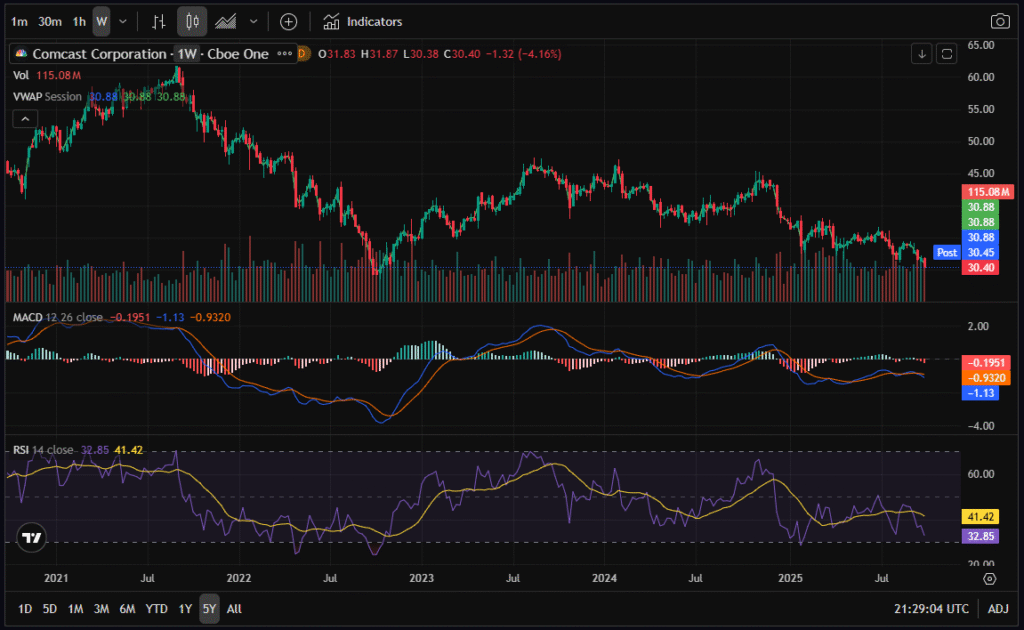Choose the Area chart style icon
The width and height of the screenshot is (1024, 630).
(226, 21)
